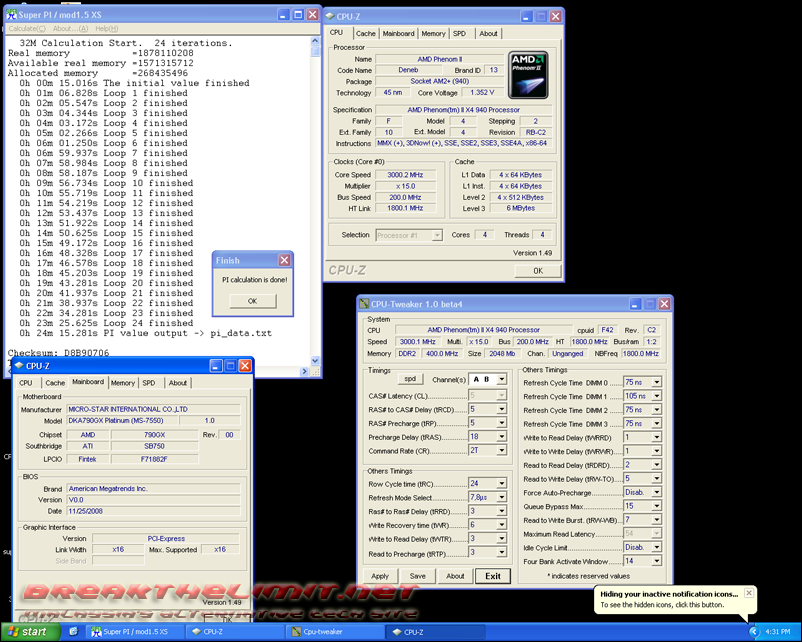
Task: Open the Channel(s) dropdown
Action: [x=502, y=380]
